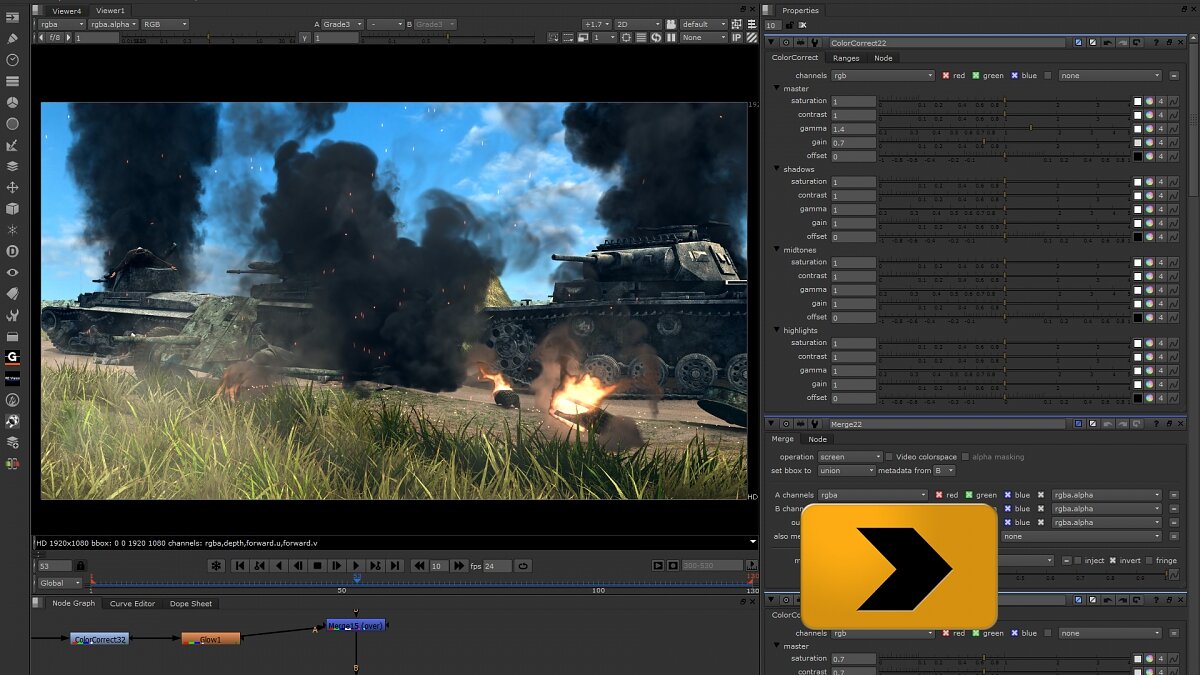Open the ColorCorrect22 wrench settings icon
Viewport: 1200px width, 675px height.
tap(815, 43)
